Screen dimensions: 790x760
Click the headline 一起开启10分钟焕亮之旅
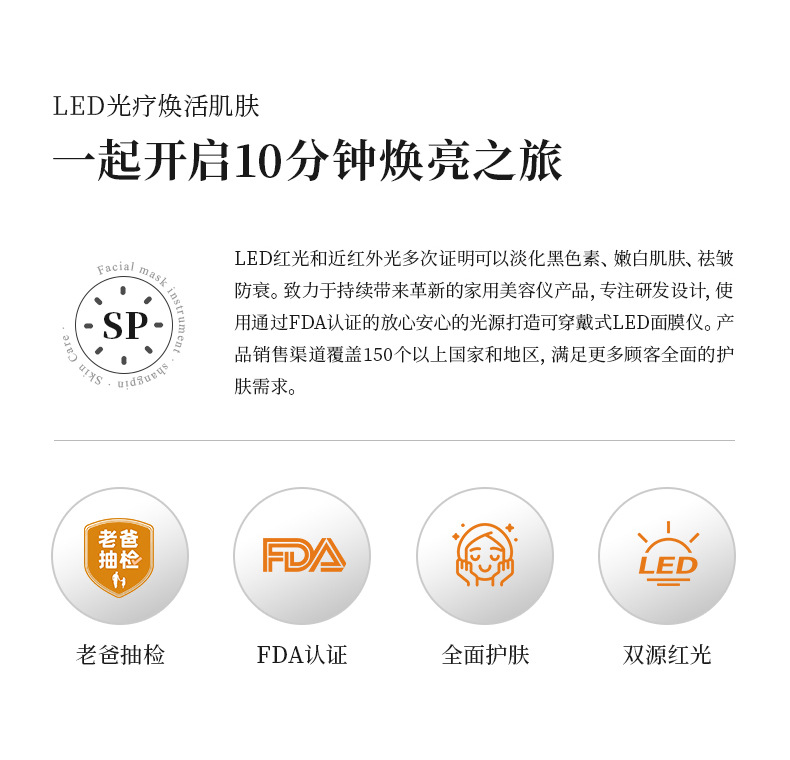point(308,161)
